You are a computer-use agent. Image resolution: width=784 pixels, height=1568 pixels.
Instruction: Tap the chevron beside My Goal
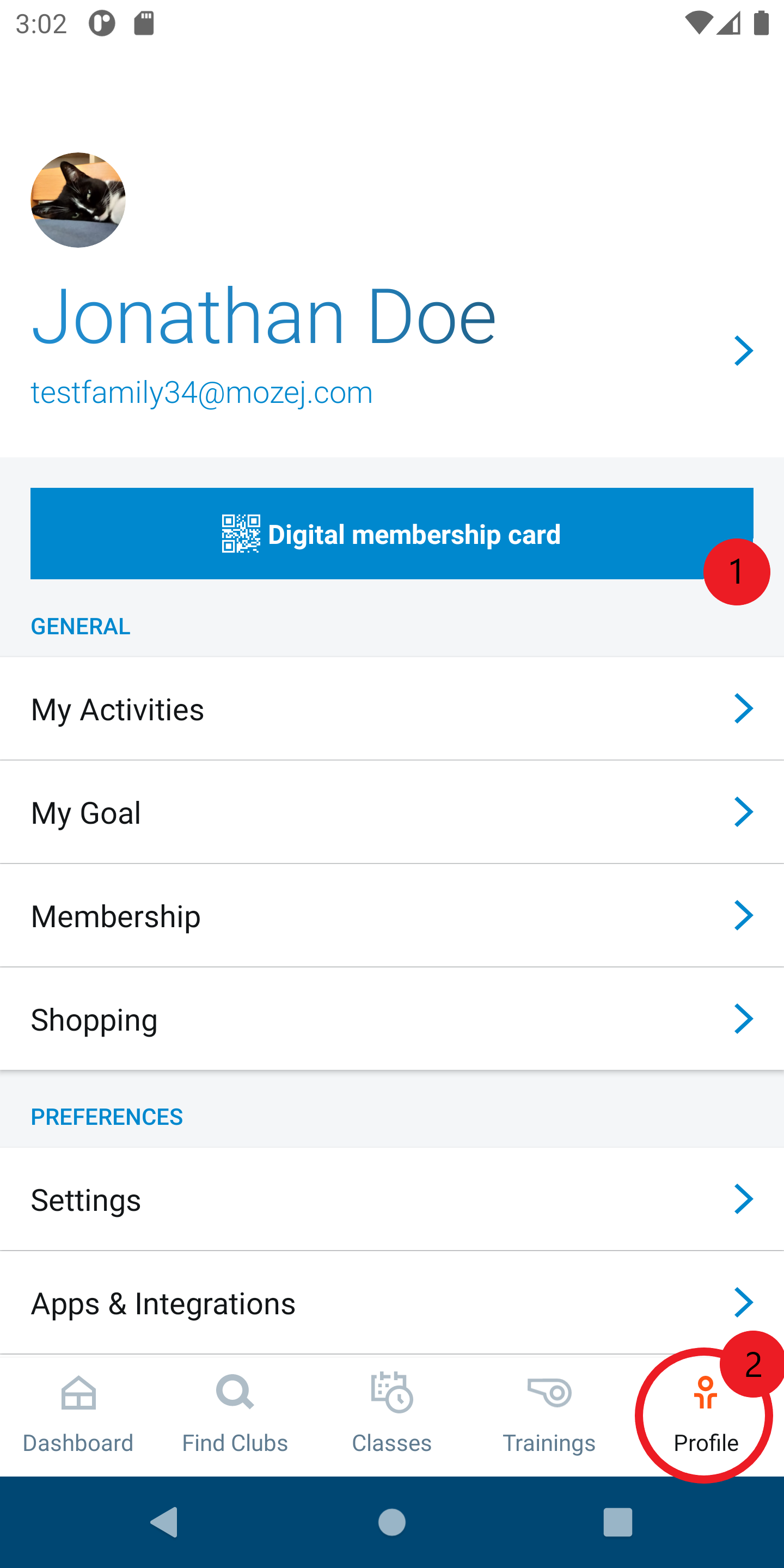tap(743, 812)
